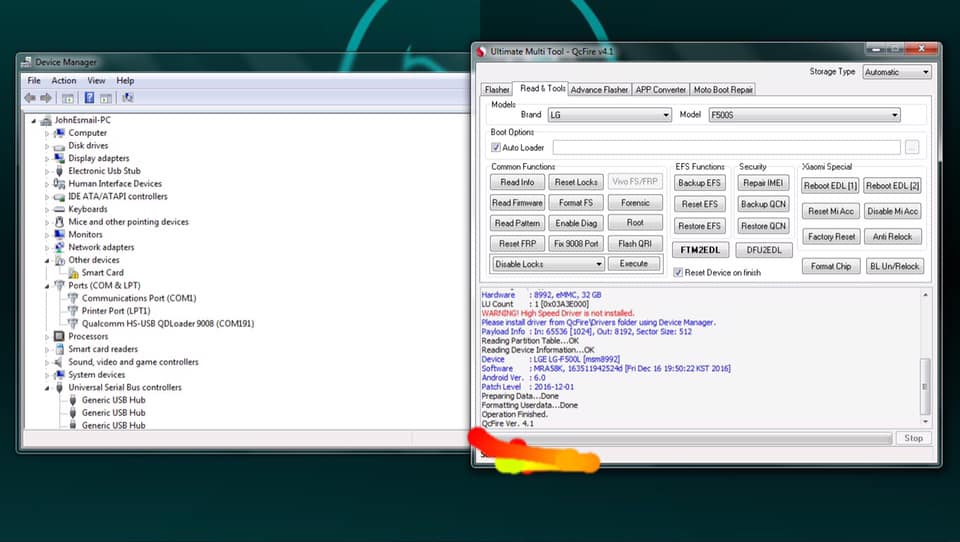Click the Forward arrow in Device Manager toolbar

coord(46,98)
